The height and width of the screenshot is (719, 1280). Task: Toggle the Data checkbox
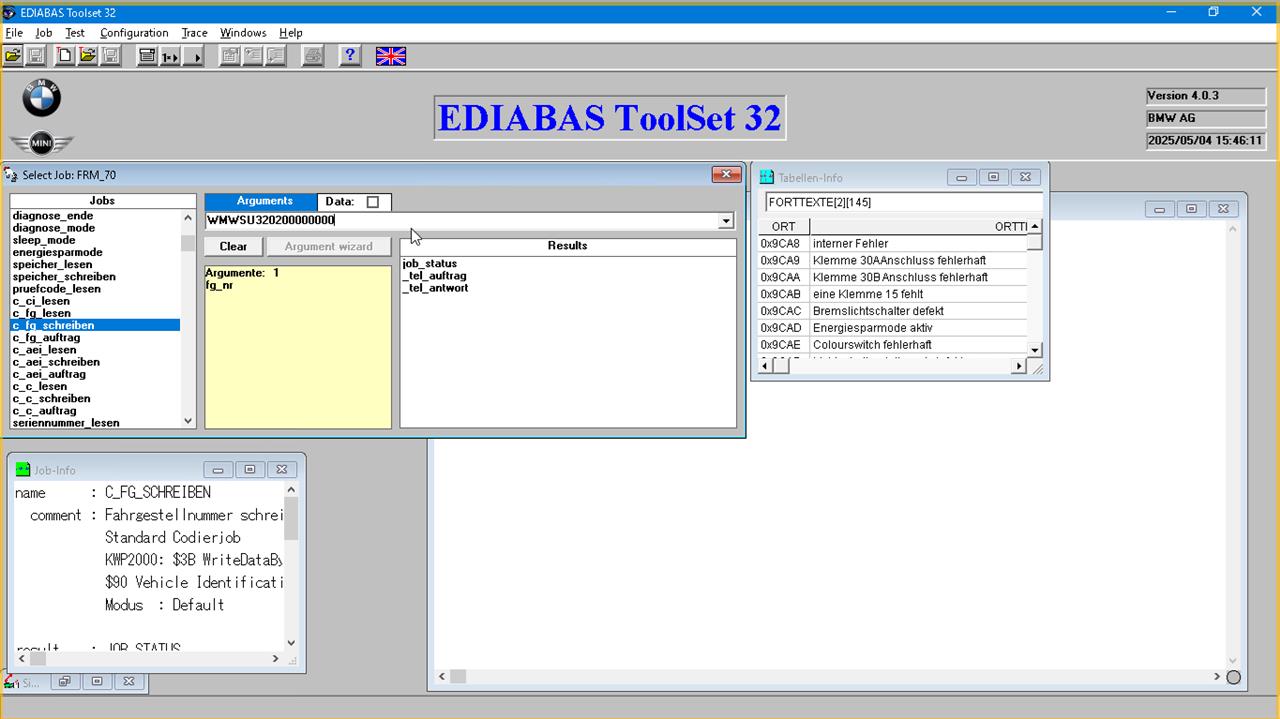pyautogui.click(x=373, y=202)
